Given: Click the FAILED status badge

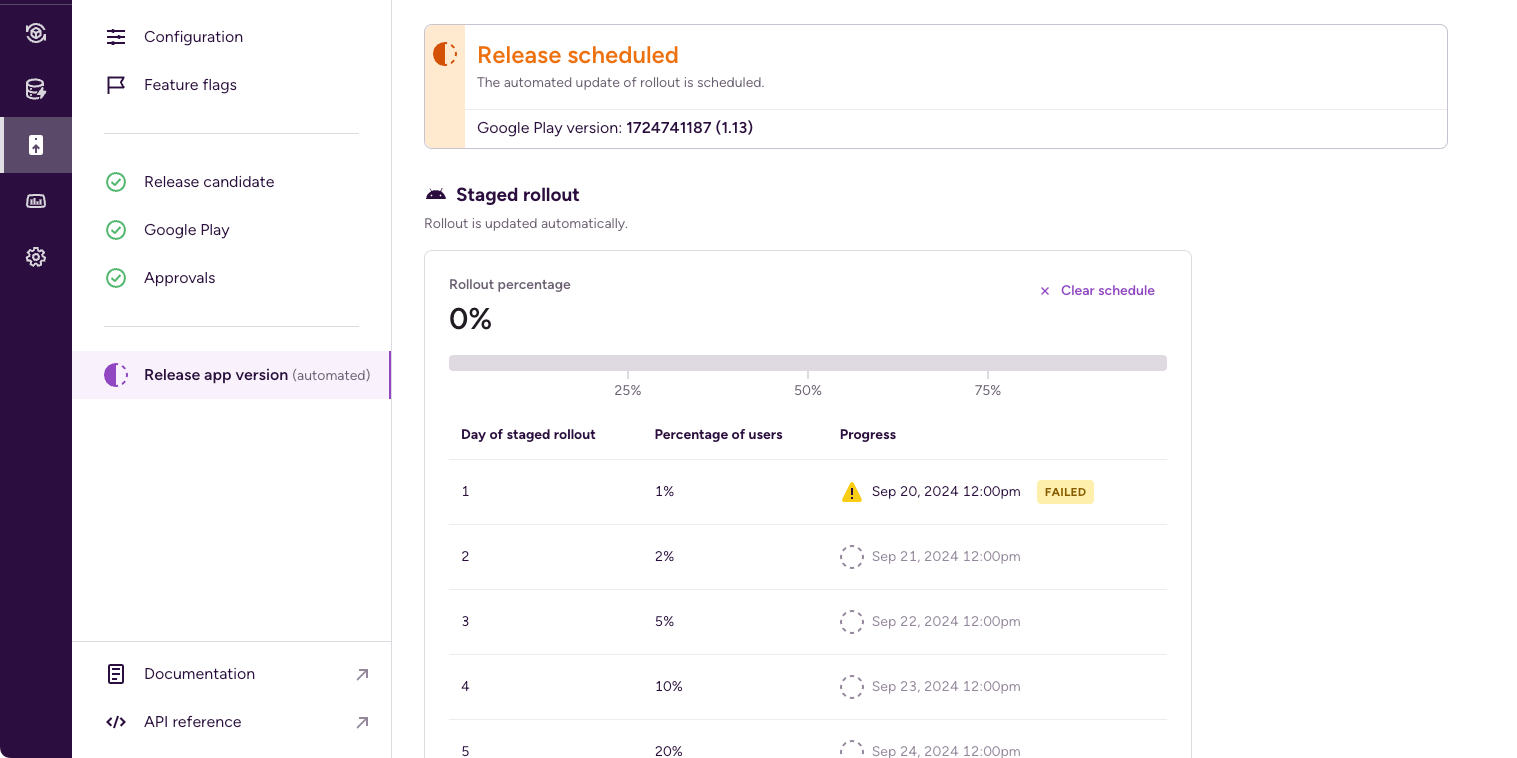Looking at the screenshot, I should click(x=1065, y=492).
